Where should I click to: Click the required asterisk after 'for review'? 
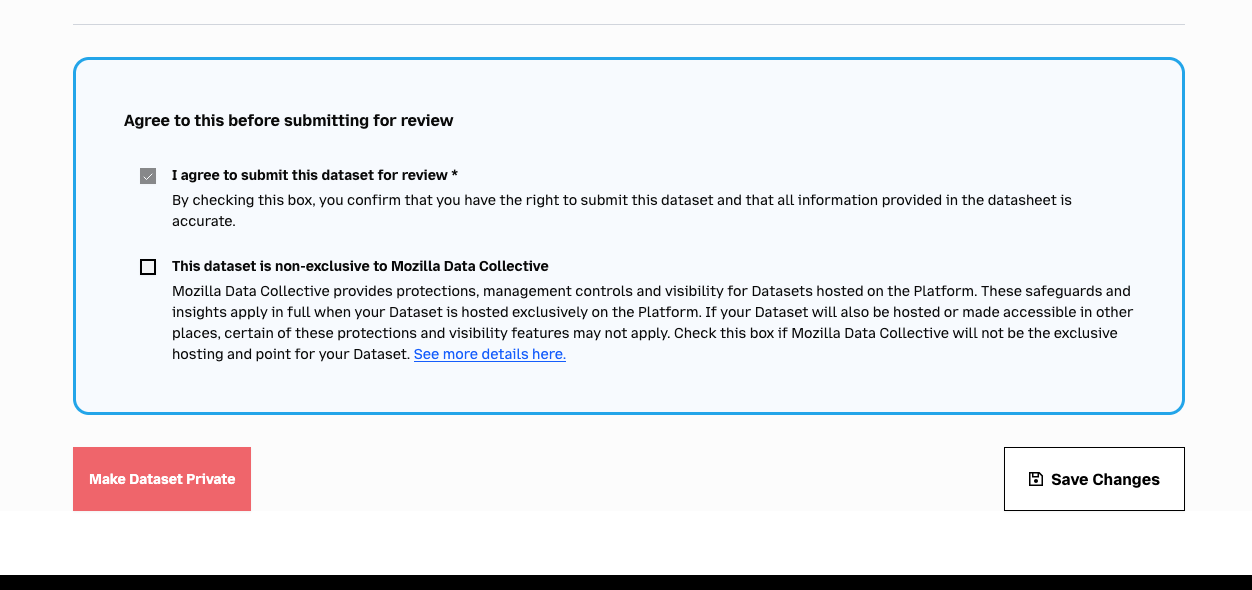click(x=454, y=174)
